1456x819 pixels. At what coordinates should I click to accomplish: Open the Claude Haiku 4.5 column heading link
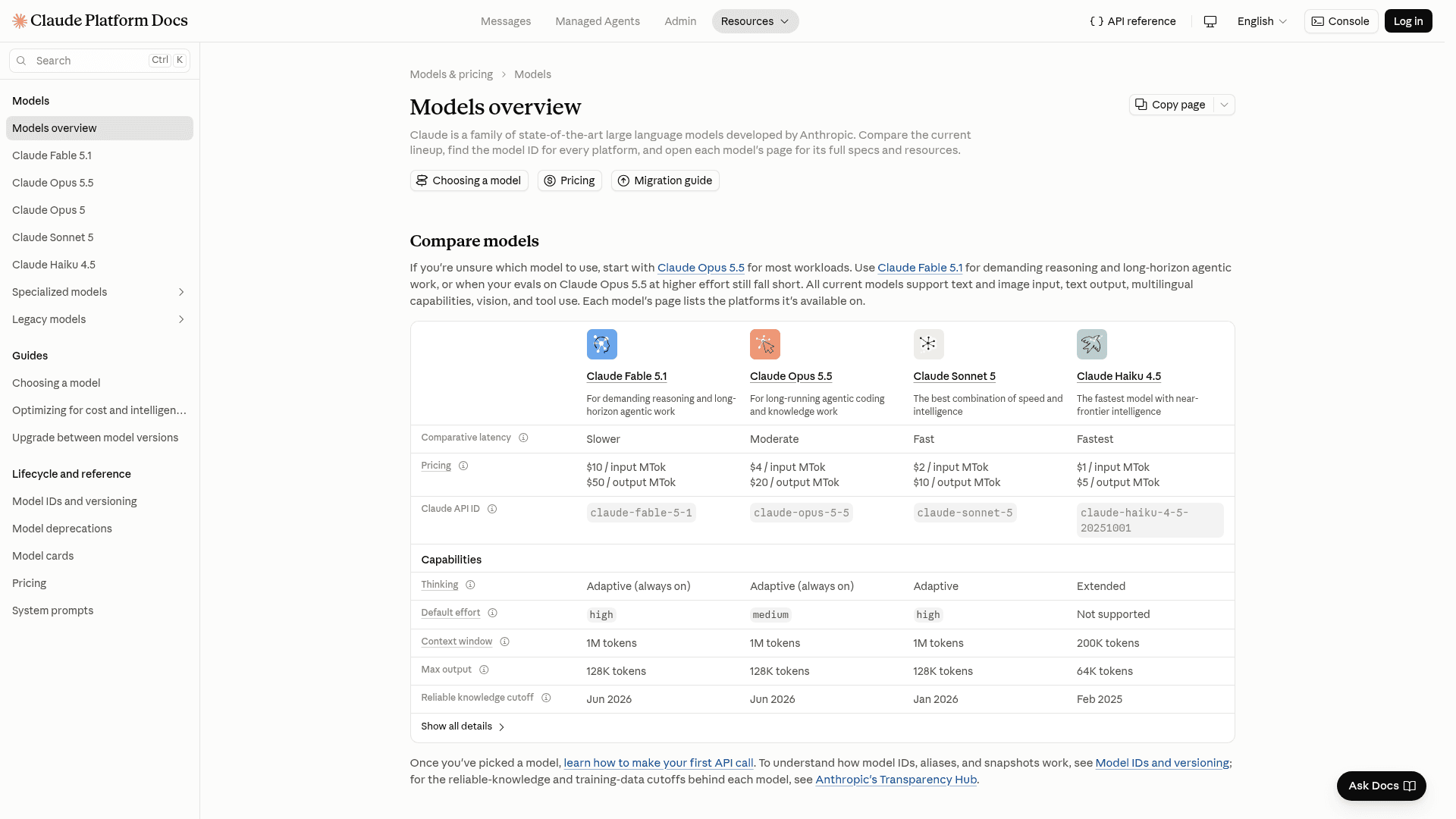pos(1119,376)
